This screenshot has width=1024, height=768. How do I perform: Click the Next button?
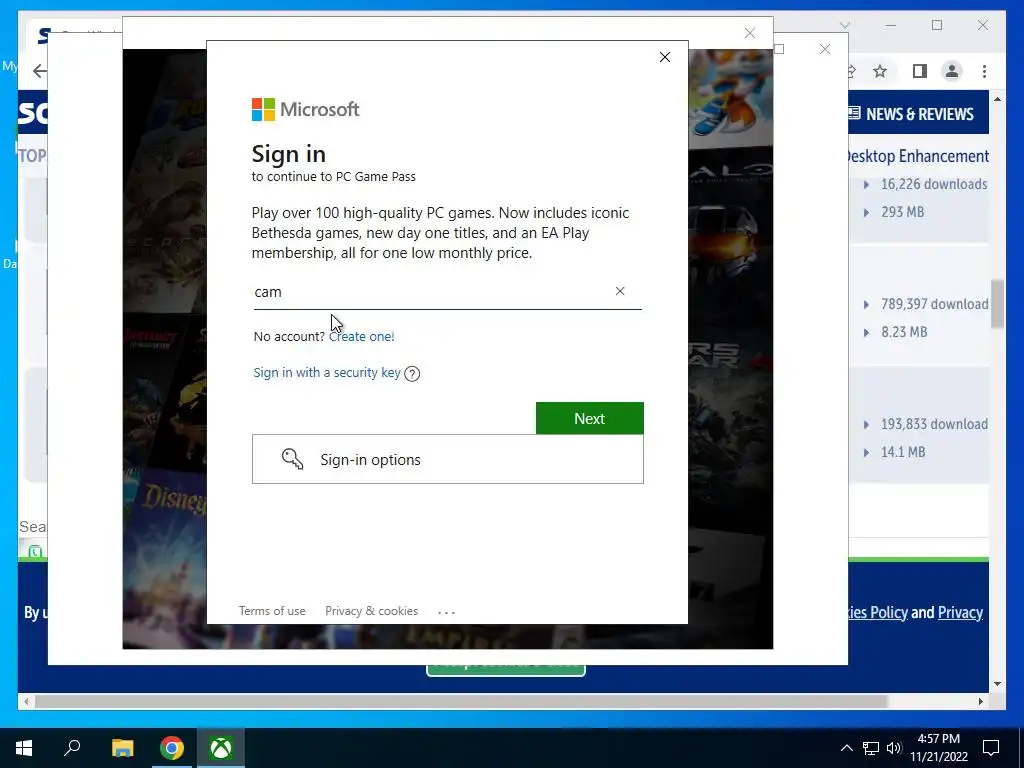tap(590, 418)
